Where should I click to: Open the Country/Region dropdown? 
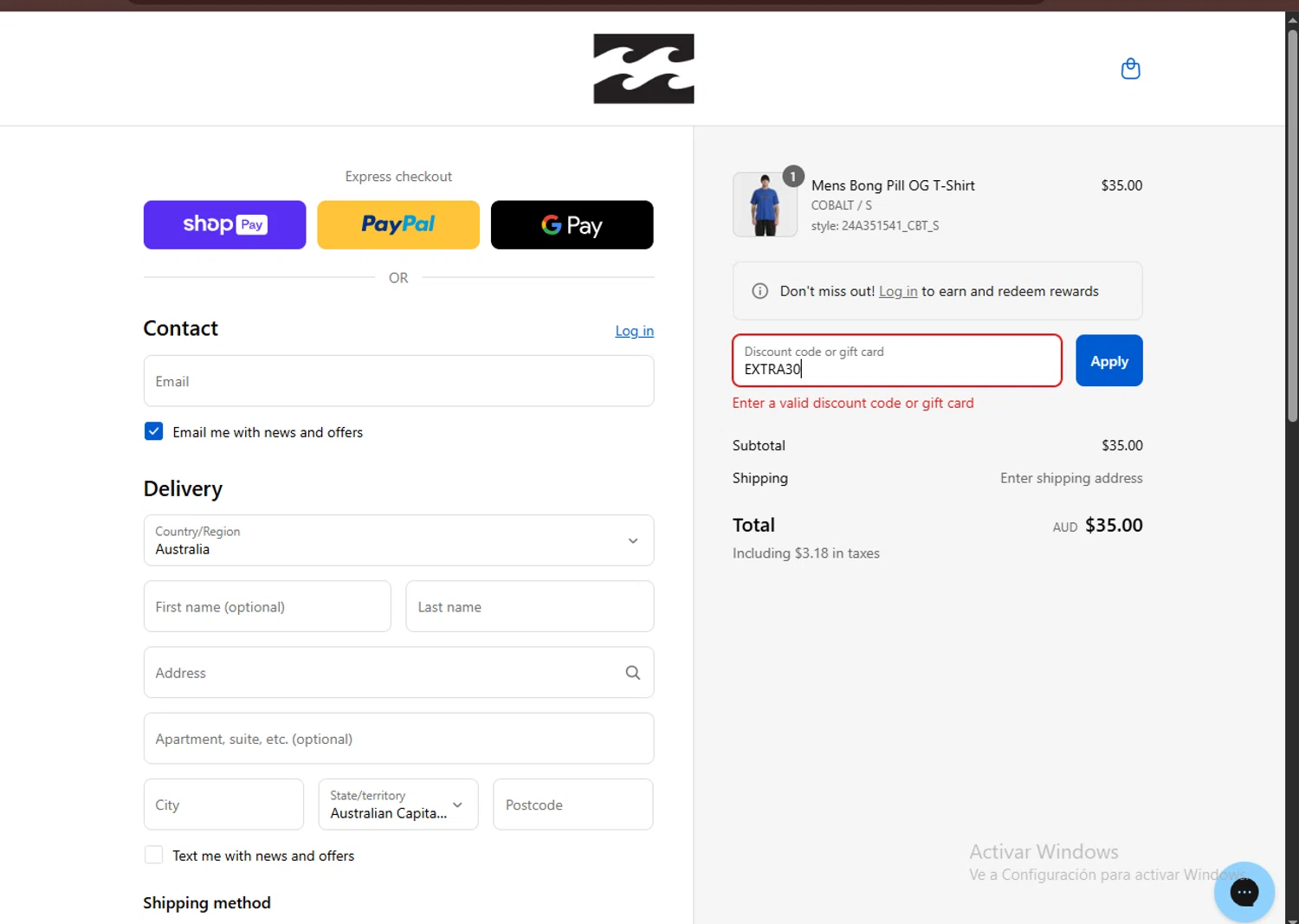point(398,540)
